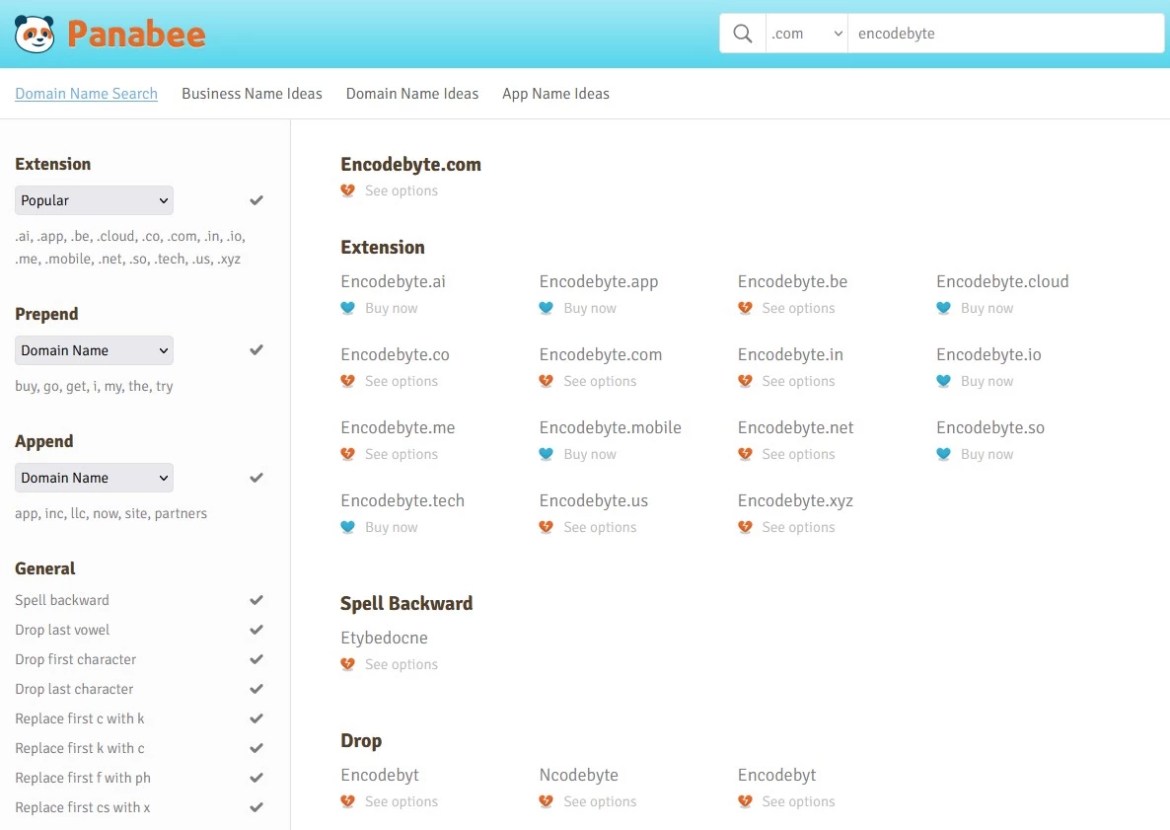Screen dimensions: 1170x830
Task: Toggle the Drop last character checkmark
Action: [256, 688]
